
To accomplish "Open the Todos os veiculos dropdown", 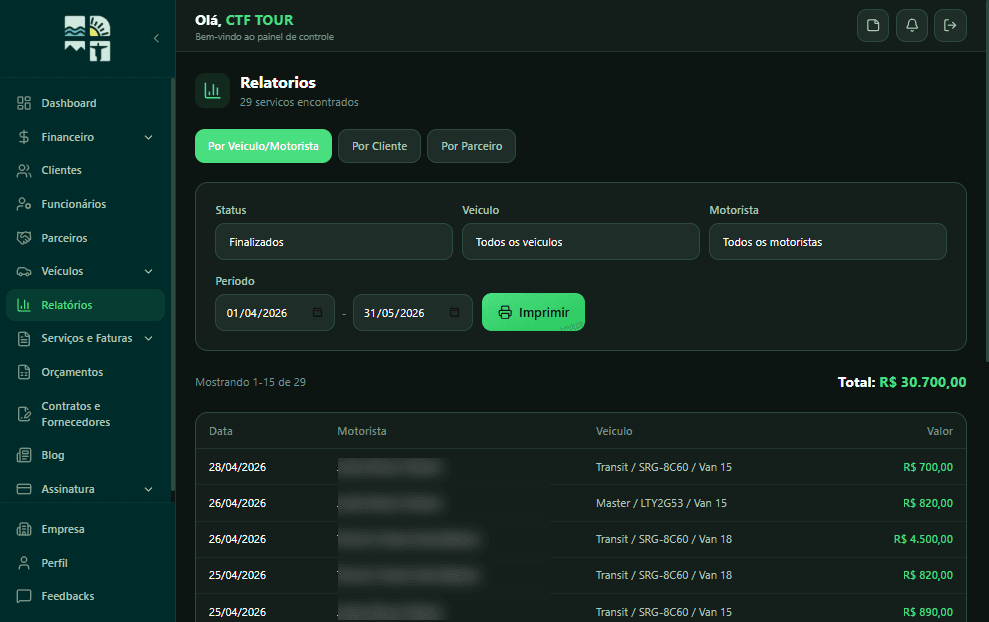I will pyautogui.click(x=580, y=242).
